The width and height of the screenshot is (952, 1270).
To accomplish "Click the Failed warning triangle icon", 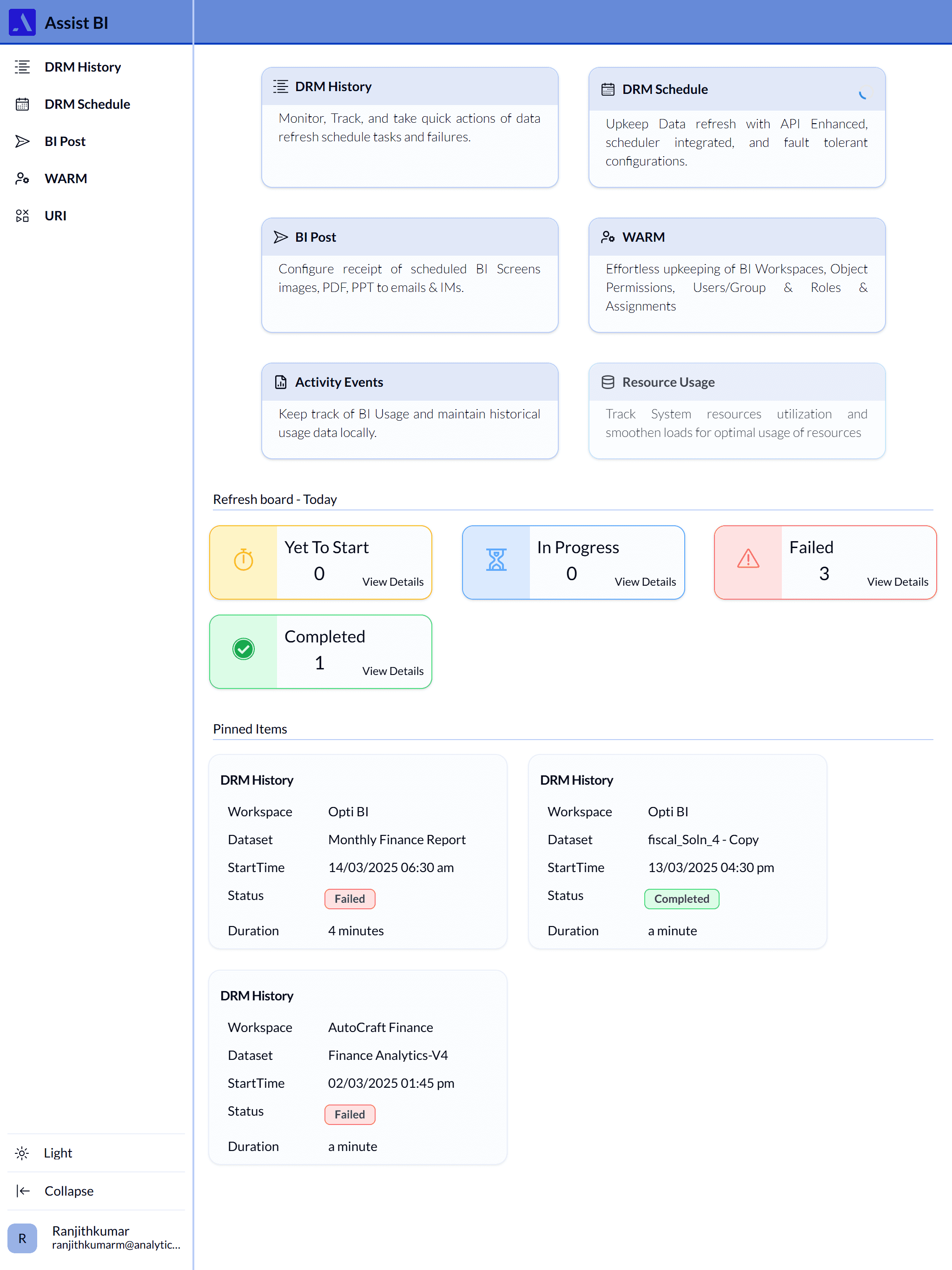I will coord(748,559).
